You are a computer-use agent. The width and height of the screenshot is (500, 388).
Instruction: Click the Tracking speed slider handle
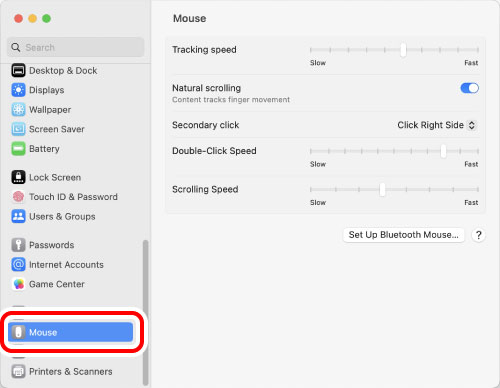pos(403,50)
